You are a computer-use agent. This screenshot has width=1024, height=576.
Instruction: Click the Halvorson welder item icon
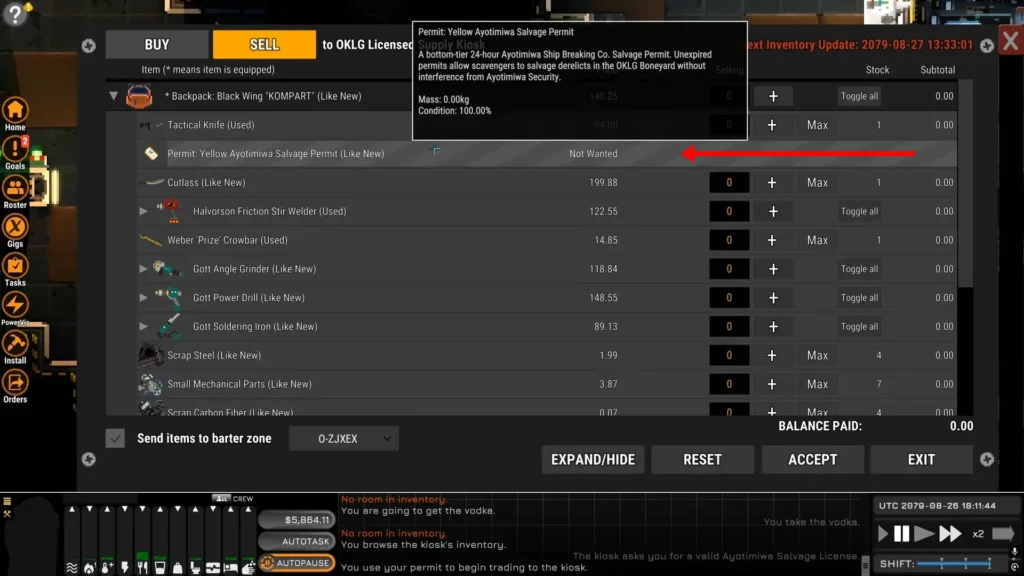168,211
